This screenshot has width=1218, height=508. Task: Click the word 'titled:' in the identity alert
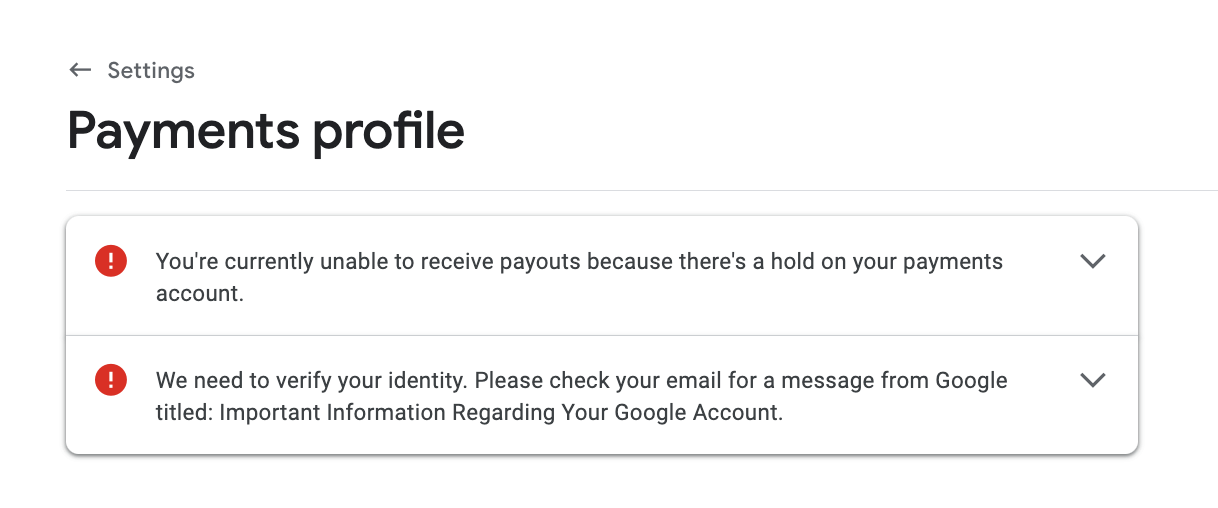[x=183, y=412]
